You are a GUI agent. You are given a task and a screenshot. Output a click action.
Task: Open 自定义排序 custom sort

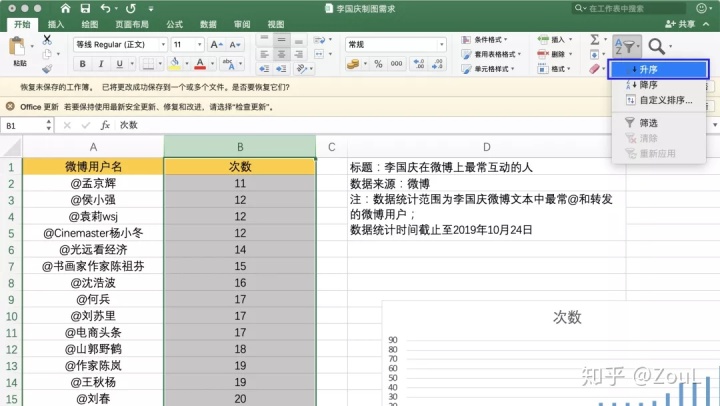pos(658,100)
